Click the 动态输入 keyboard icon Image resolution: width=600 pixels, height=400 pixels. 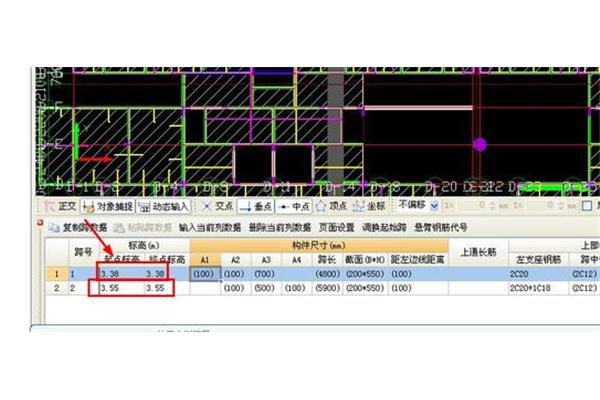(x=144, y=207)
